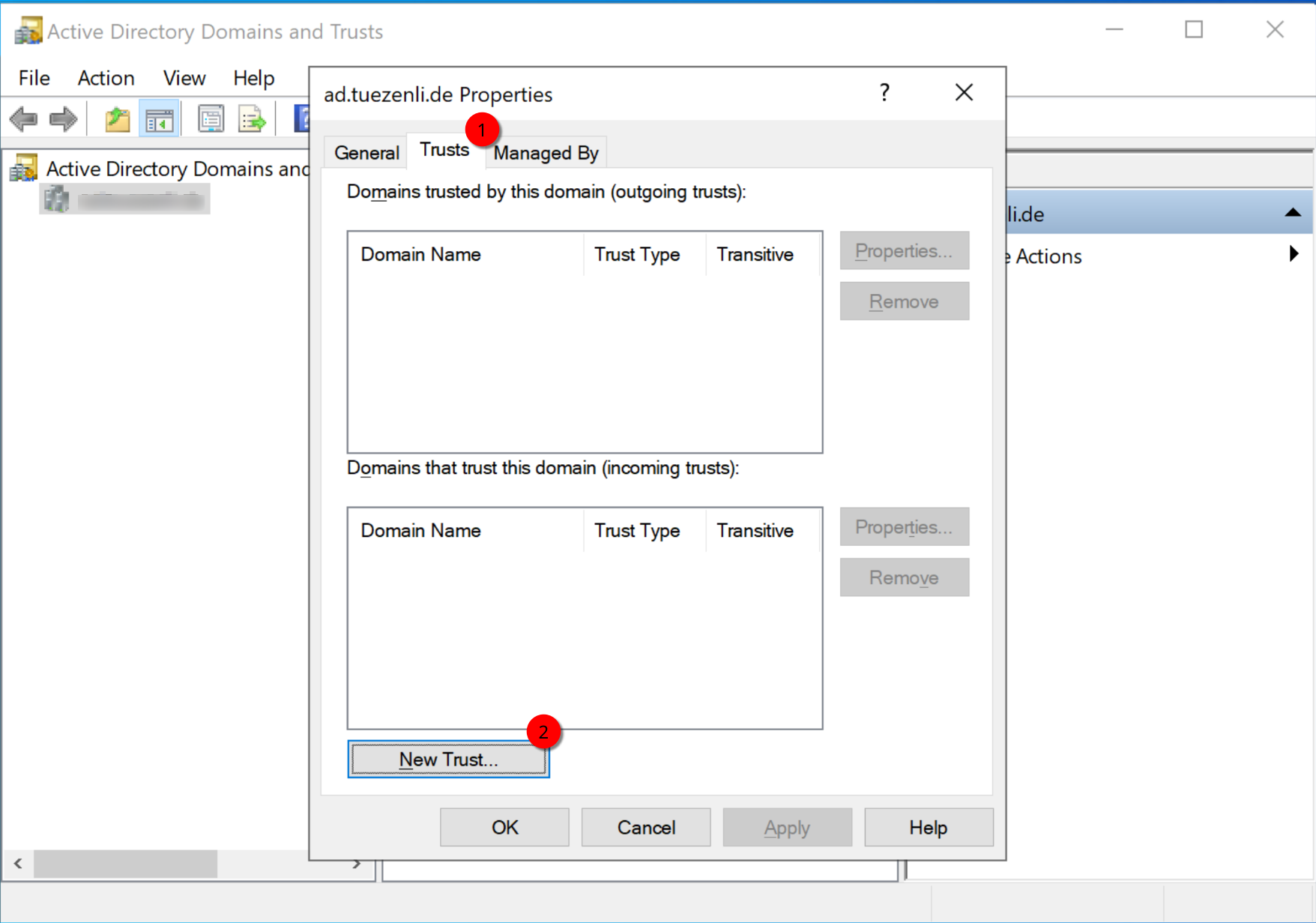Click the horizontal scrollbar thumb in tree pane

coord(125,864)
